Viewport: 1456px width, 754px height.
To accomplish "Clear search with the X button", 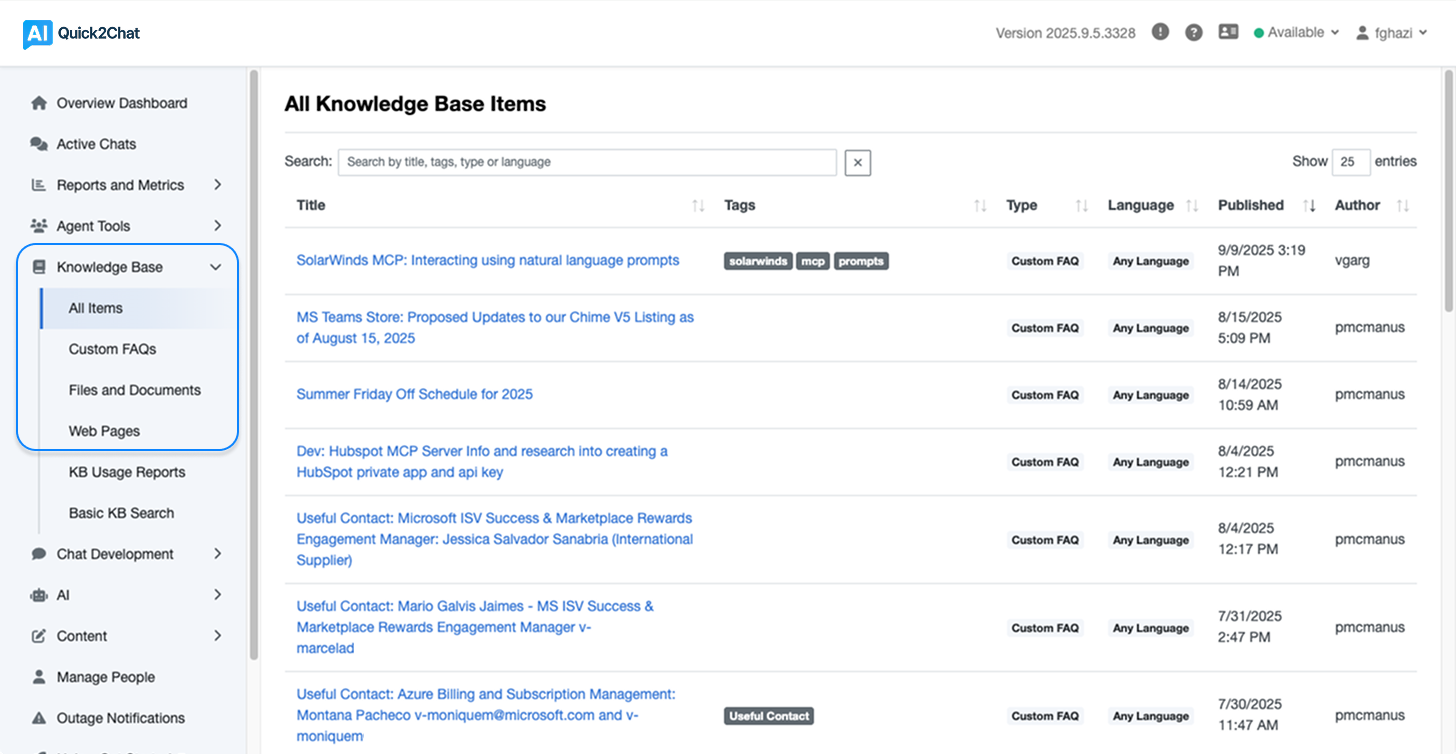I will tap(857, 162).
